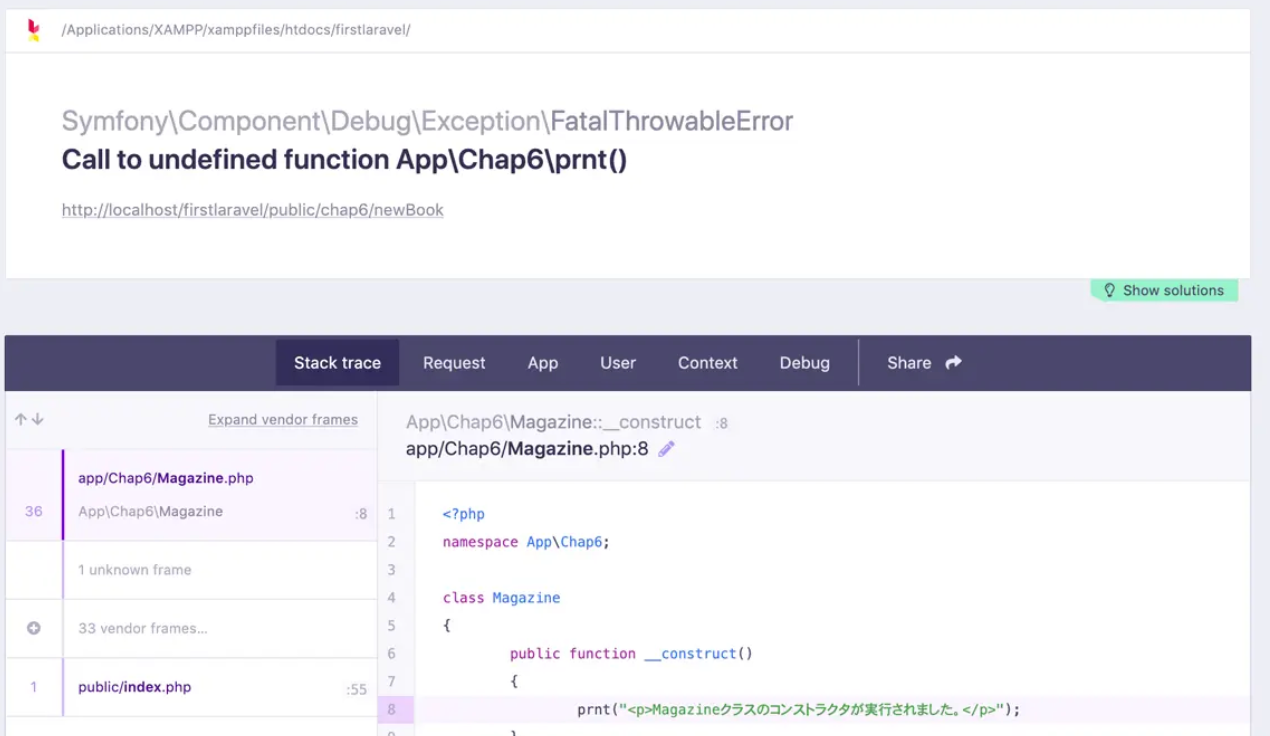1270x736 pixels.
Task: Click the Show solutions button
Action: 1165,290
